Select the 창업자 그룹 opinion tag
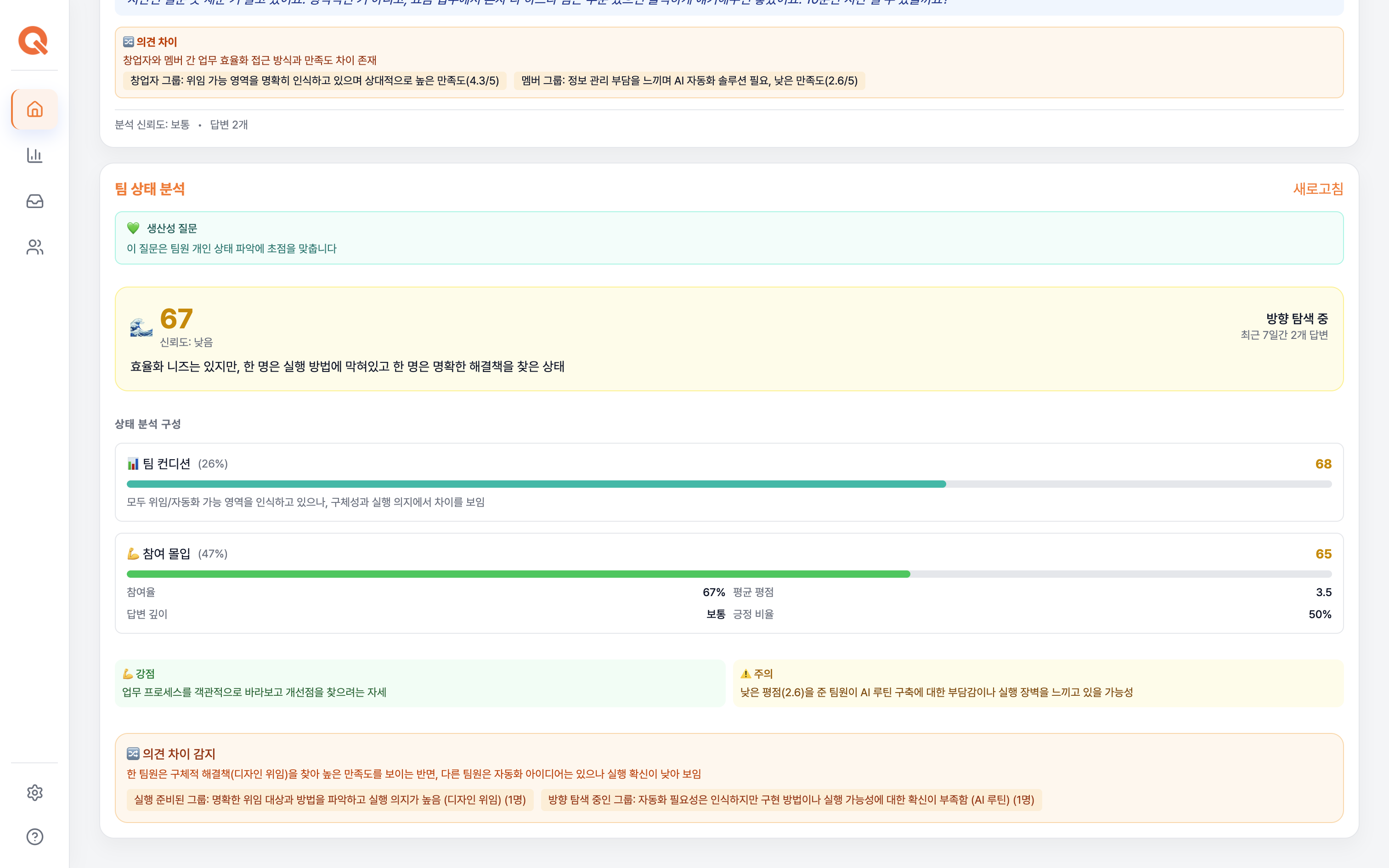1389x868 pixels. [x=314, y=81]
